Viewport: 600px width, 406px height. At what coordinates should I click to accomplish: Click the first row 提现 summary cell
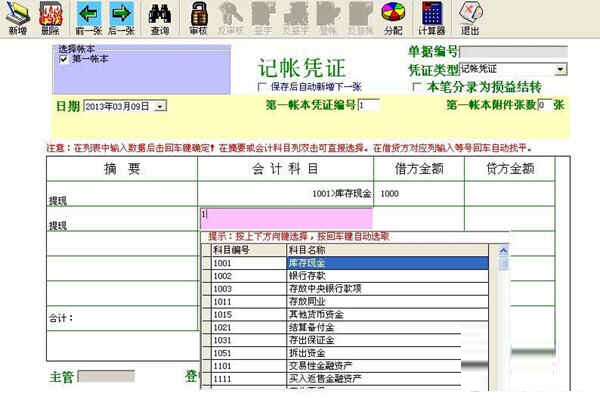pyautogui.click(x=122, y=194)
